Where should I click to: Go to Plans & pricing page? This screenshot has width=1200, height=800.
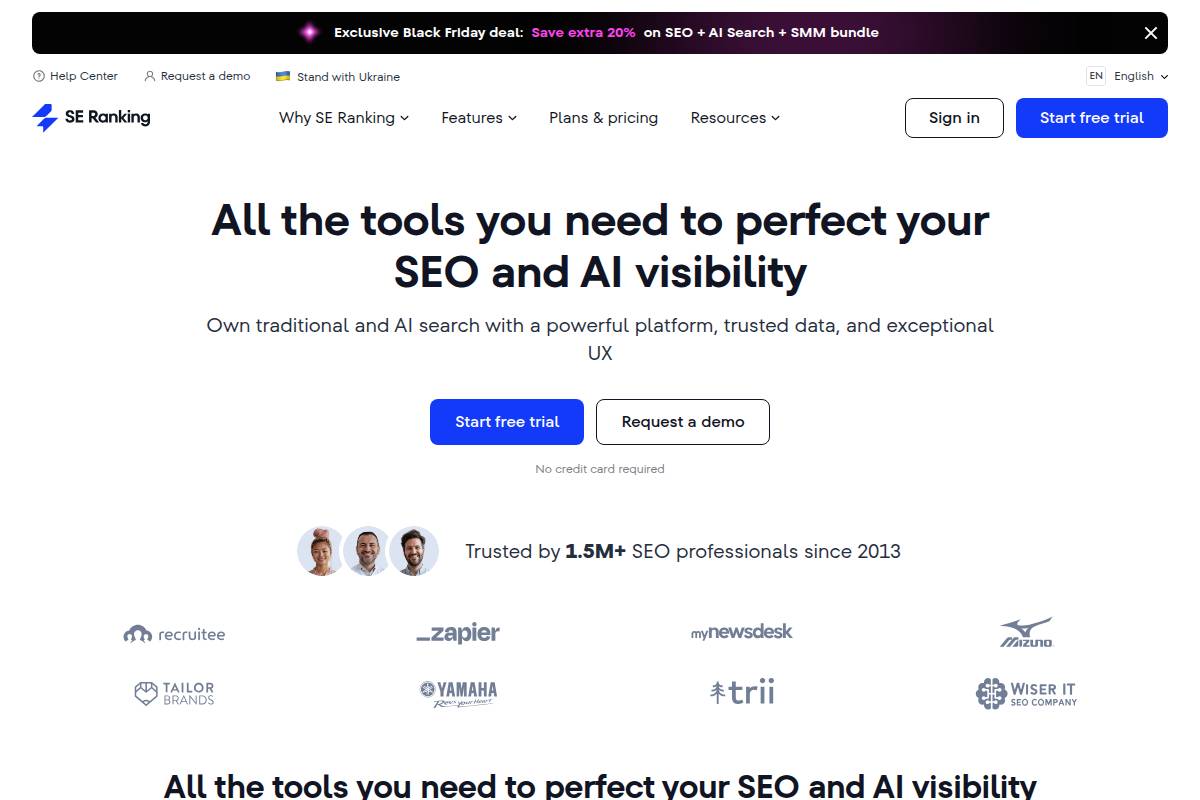603,118
